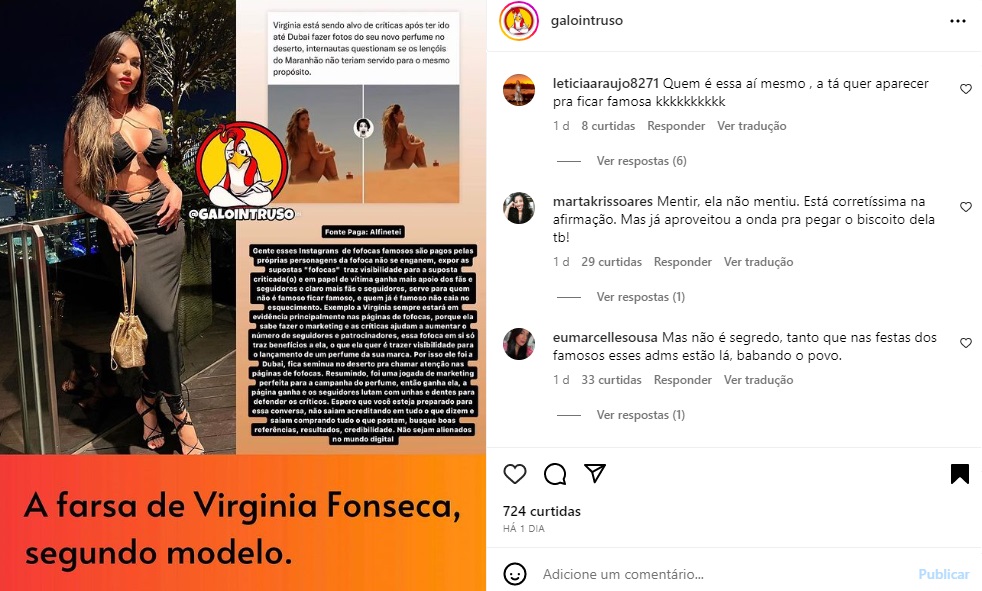Like martakrissoares' comment heart
This screenshot has width=982, height=591.
pyautogui.click(x=966, y=207)
